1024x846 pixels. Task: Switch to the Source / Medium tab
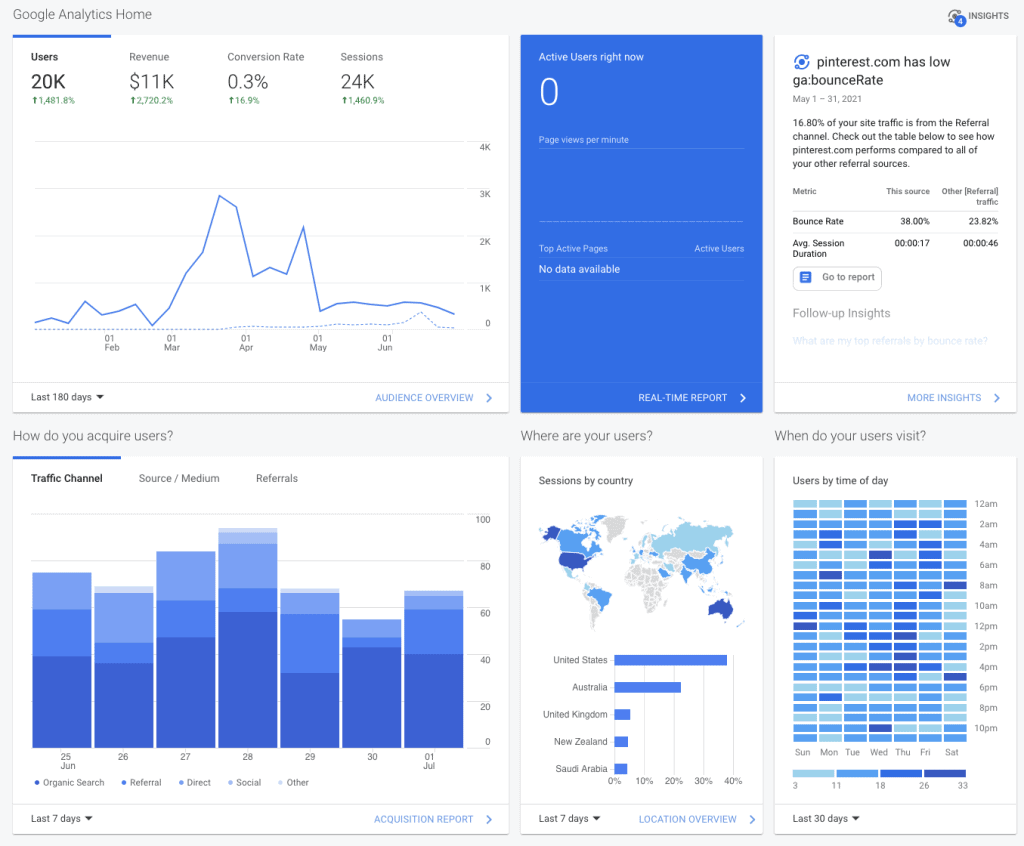coord(178,478)
